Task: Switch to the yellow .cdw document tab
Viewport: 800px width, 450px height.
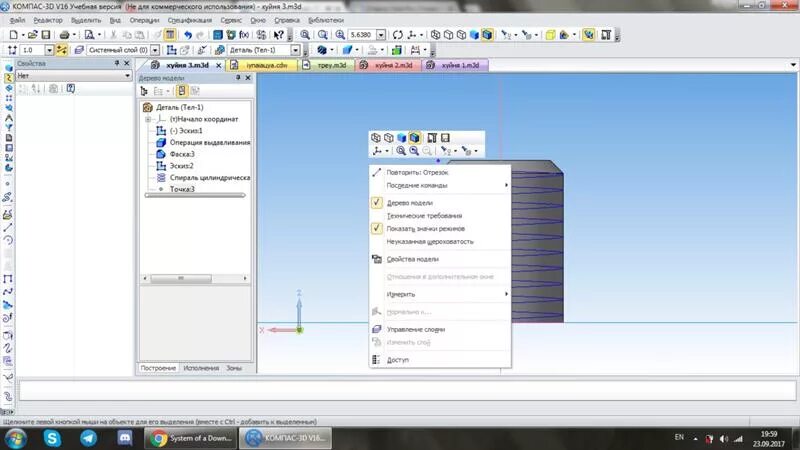Action: [262, 65]
